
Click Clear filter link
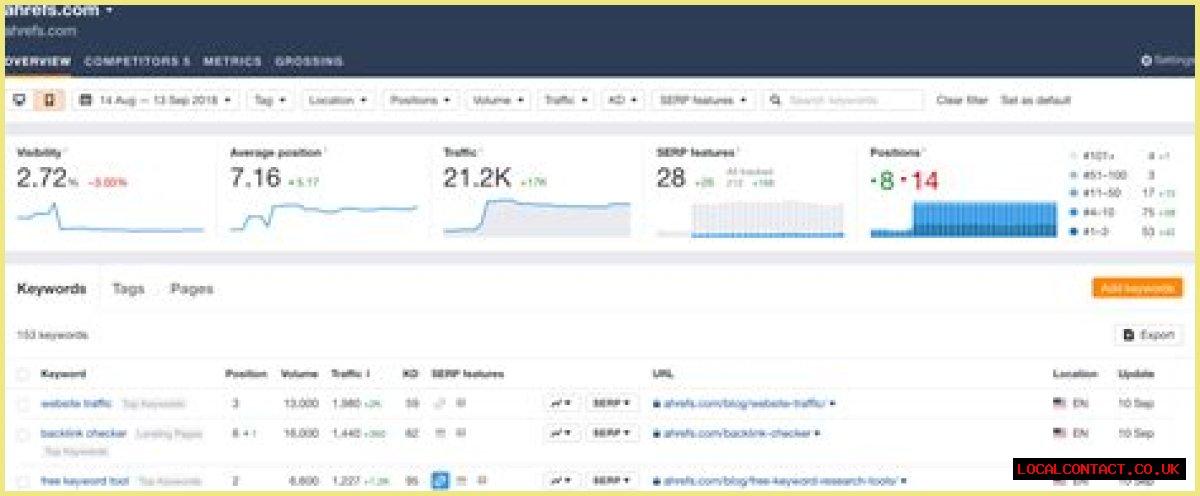[x=962, y=100]
